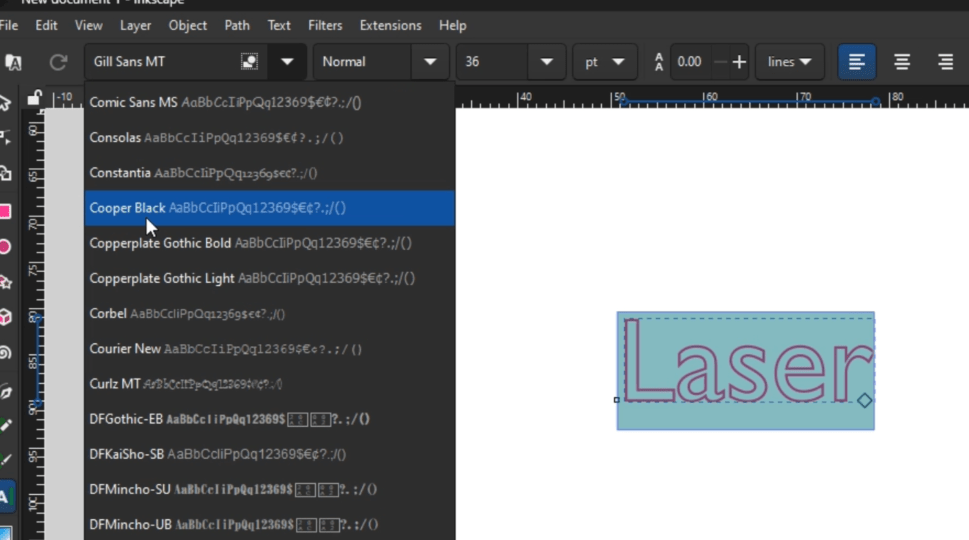Click the font collections icon in font box
The width and height of the screenshot is (969, 540).
[x=249, y=62]
